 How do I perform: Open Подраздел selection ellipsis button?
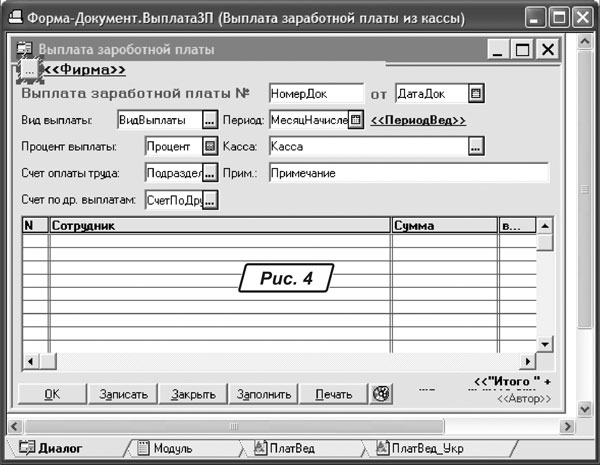pos(209,173)
